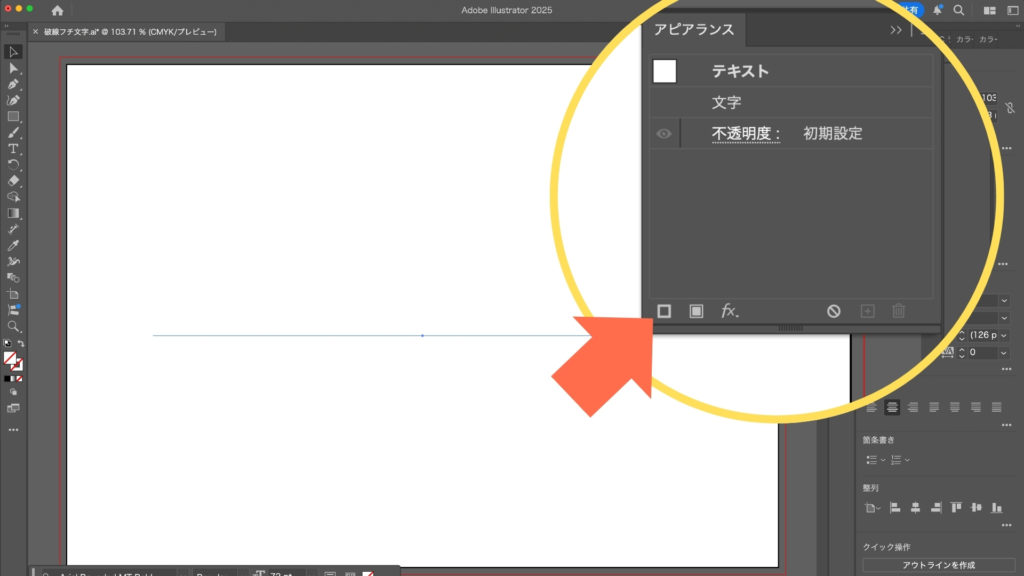This screenshot has width=1024, height=576.
Task: Enable center paragraph alignment
Action: pos(892,407)
